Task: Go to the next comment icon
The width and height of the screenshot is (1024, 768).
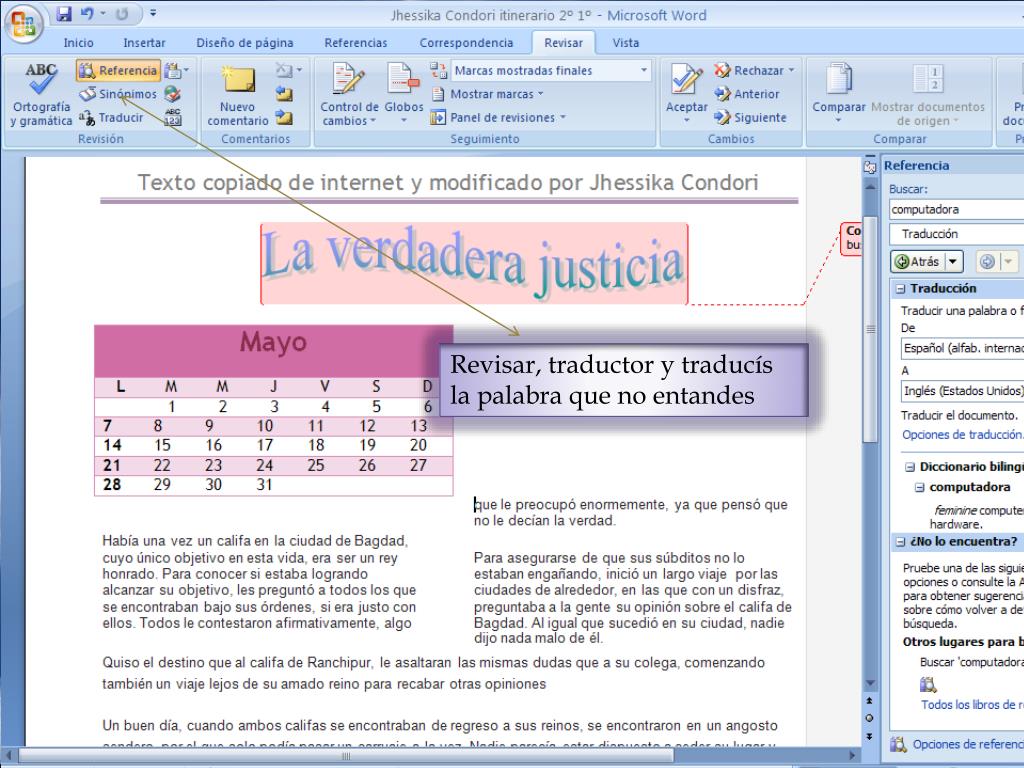Action: point(283,118)
